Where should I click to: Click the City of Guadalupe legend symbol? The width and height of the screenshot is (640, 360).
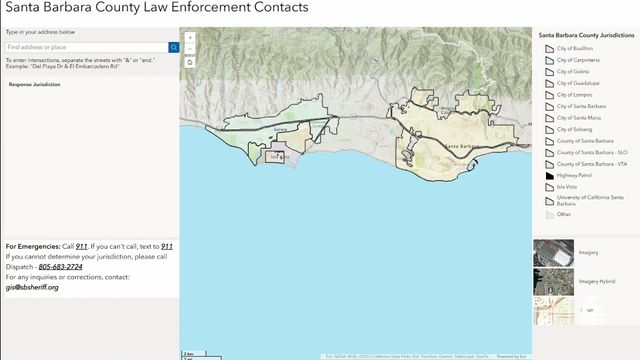point(549,83)
